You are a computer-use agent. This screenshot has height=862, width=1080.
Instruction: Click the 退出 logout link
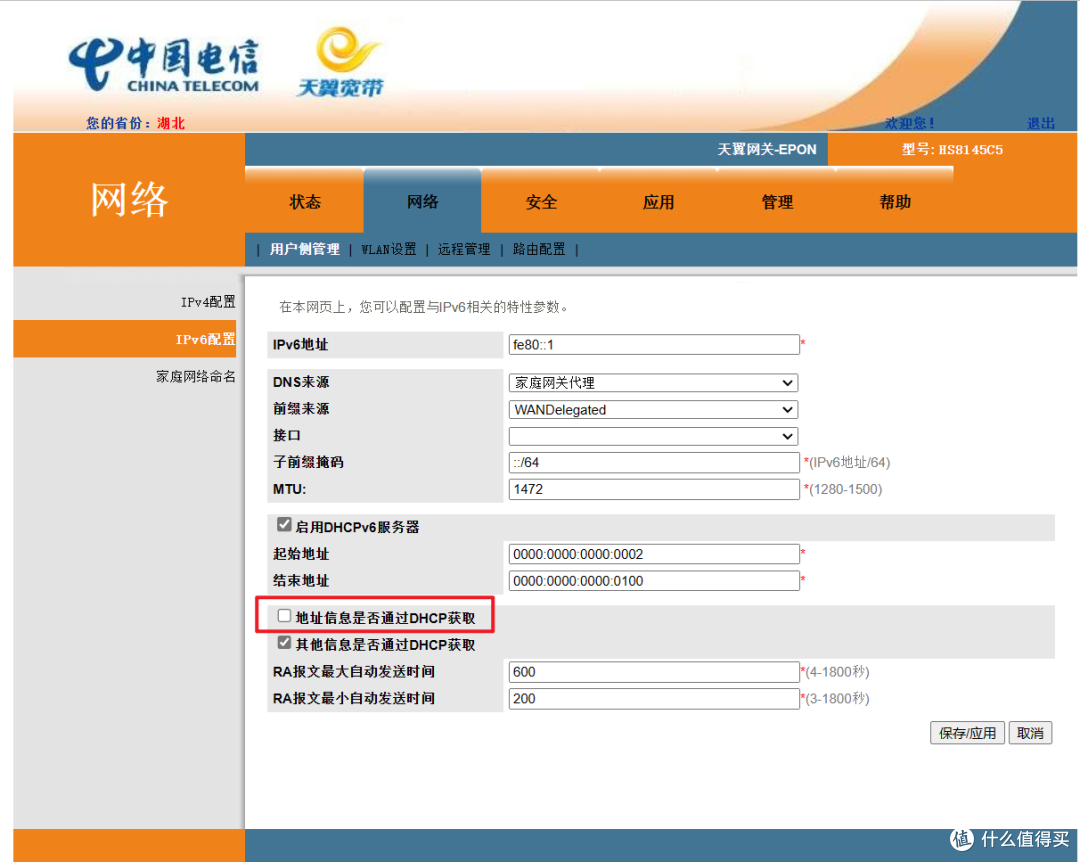pyautogui.click(x=1041, y=122)
